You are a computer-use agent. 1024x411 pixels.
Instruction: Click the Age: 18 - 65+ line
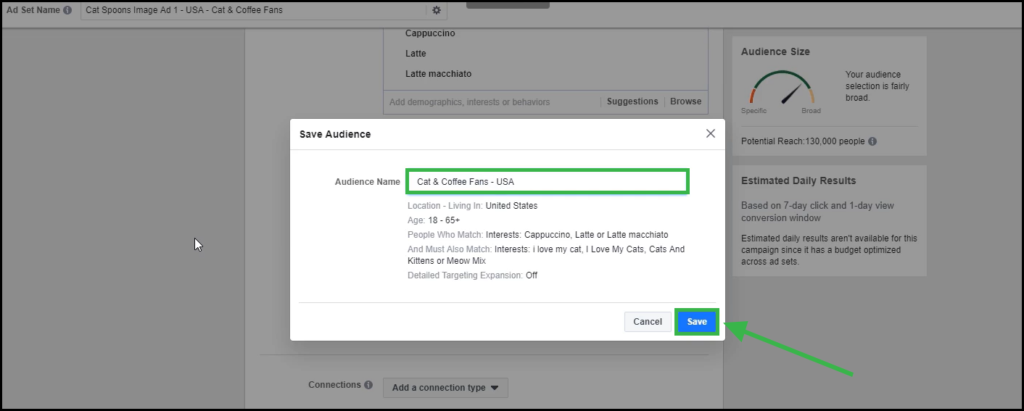tap(434, 220)
